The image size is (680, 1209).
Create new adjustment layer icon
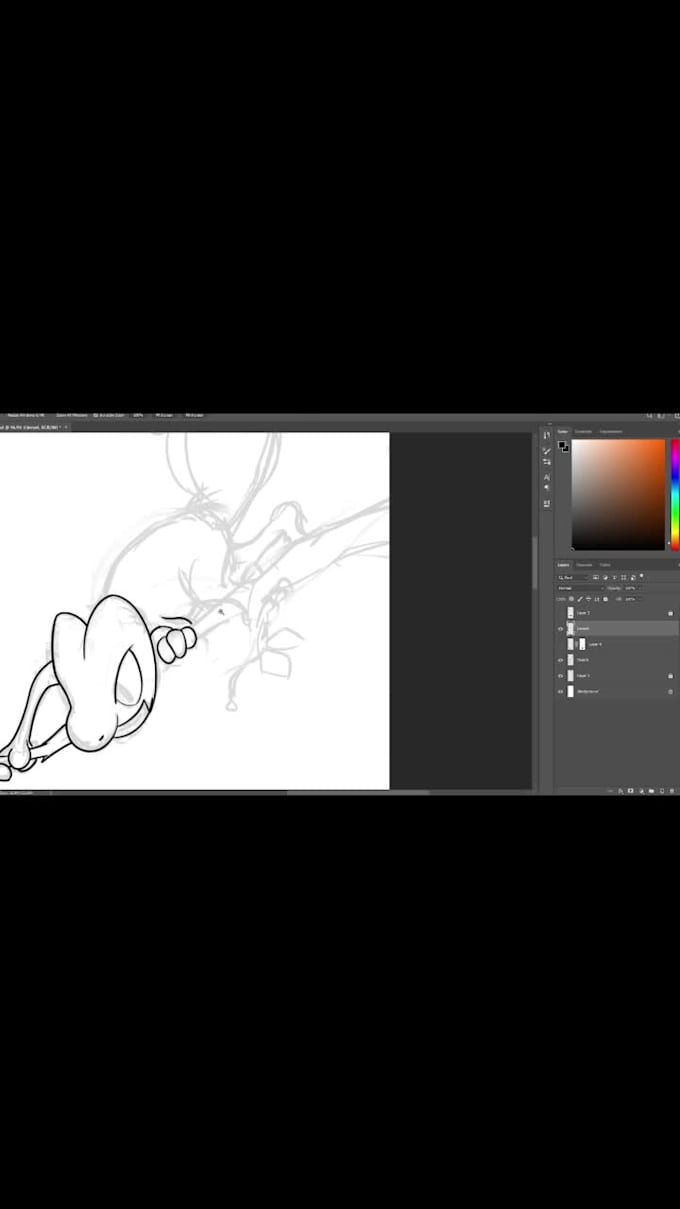pos(641,791)
